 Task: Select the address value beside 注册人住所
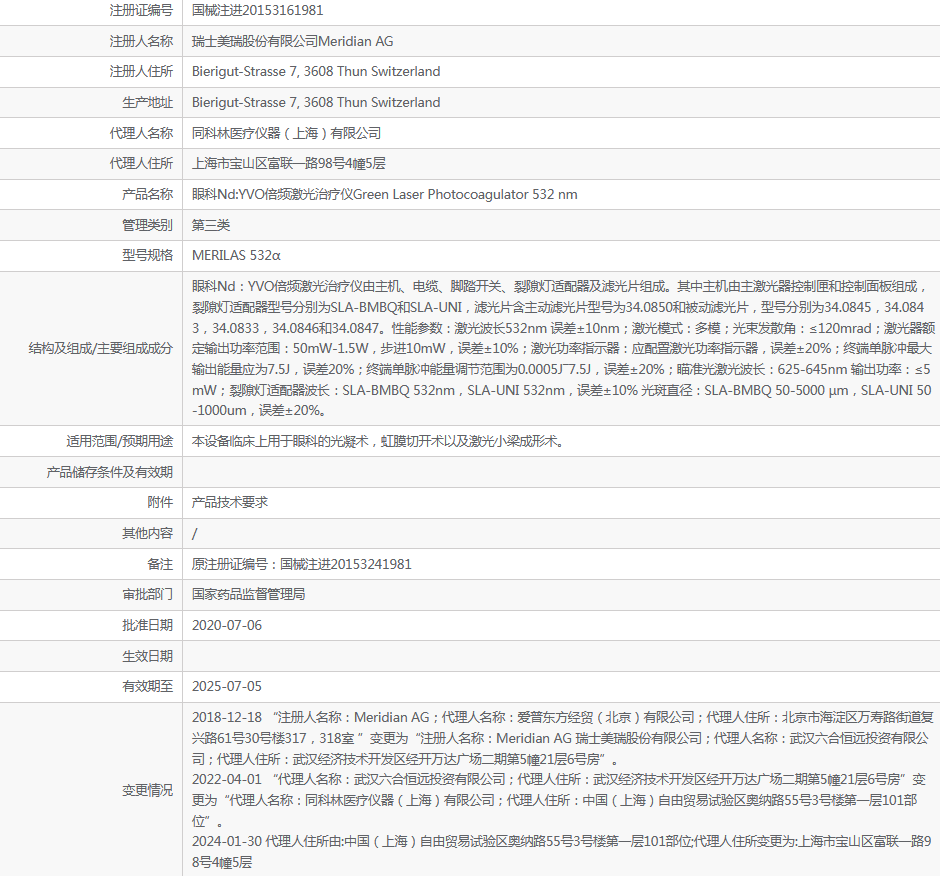316,71
